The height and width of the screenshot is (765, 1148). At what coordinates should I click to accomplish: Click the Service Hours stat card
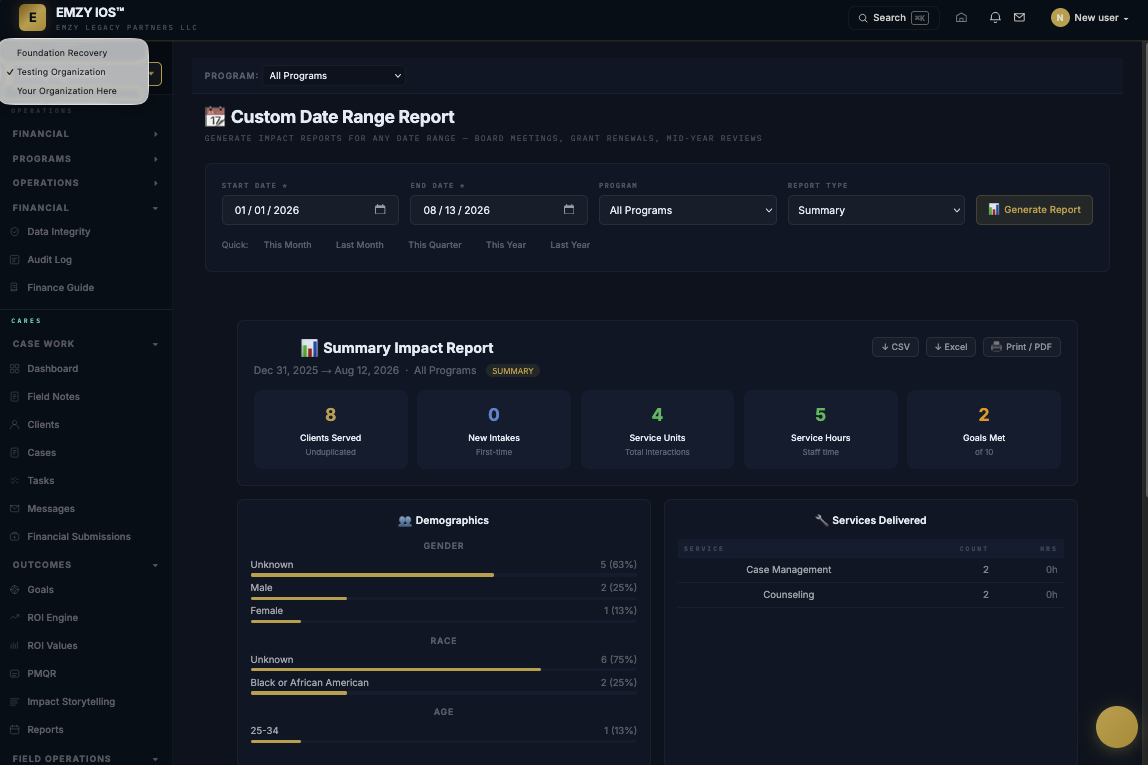click(x=820, y=430)
